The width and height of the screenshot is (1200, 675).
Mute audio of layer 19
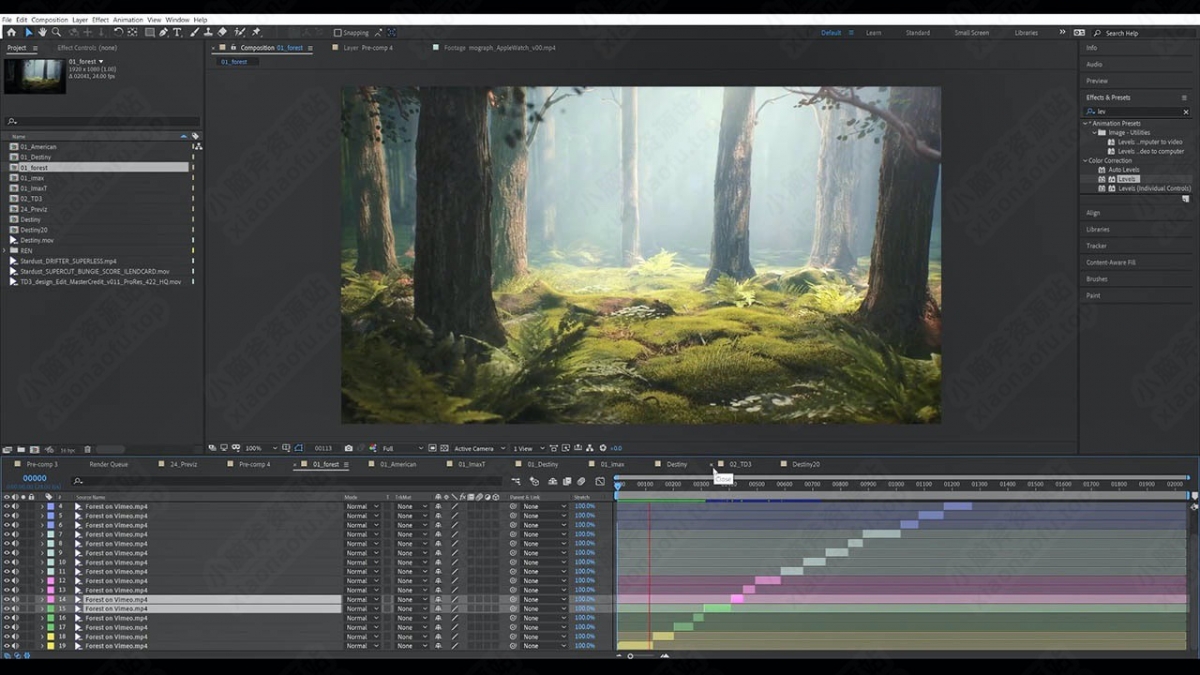click(x=15, y=646)
